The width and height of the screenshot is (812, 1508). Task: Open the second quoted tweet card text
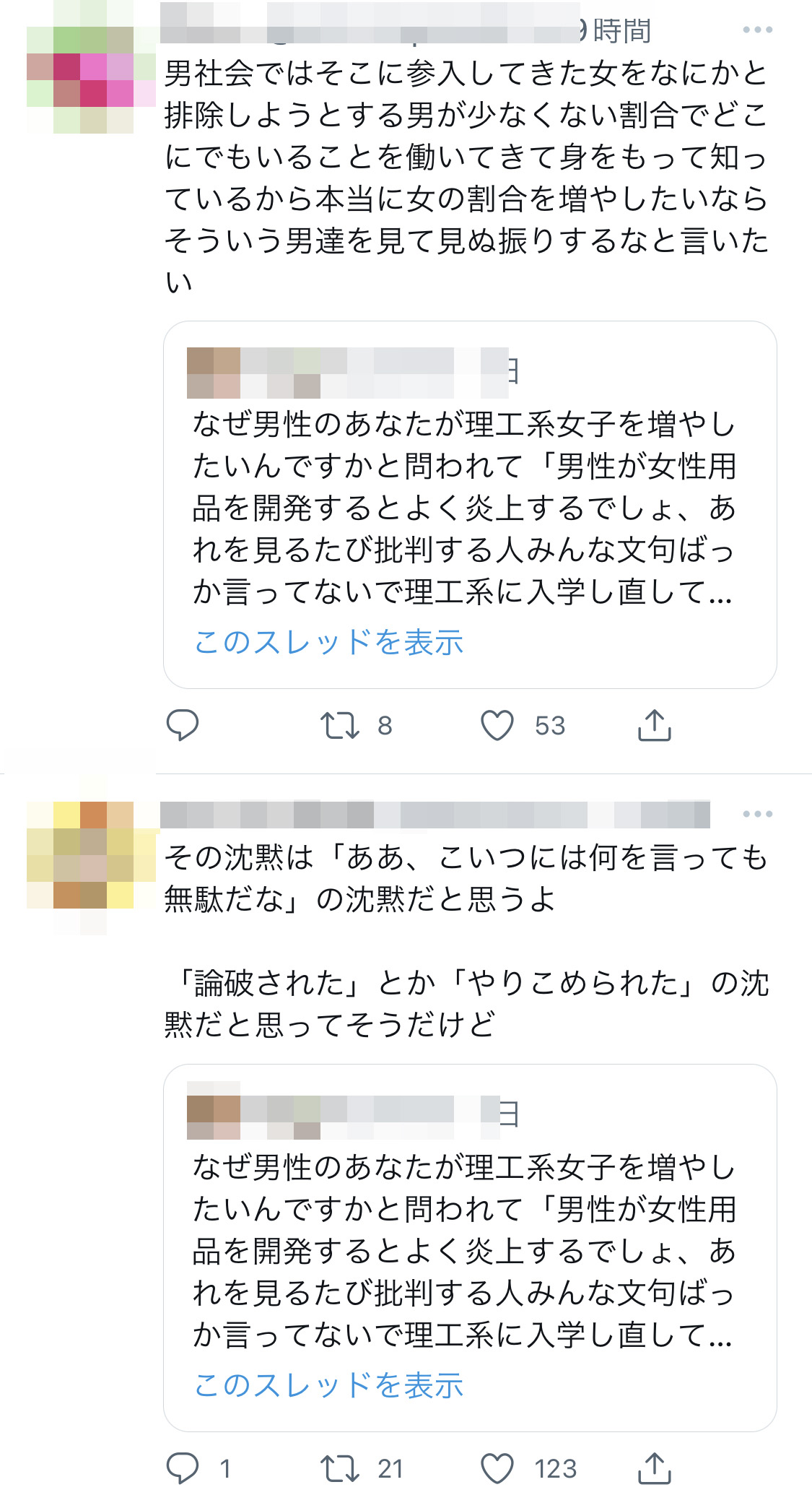463,1251
